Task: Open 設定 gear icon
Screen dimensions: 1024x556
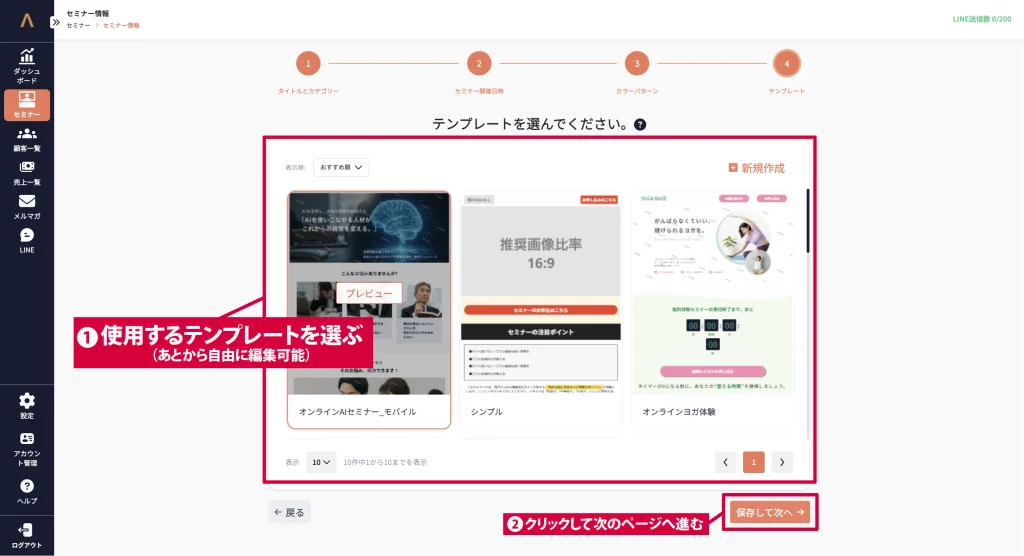Action: (x=27, y=405)
